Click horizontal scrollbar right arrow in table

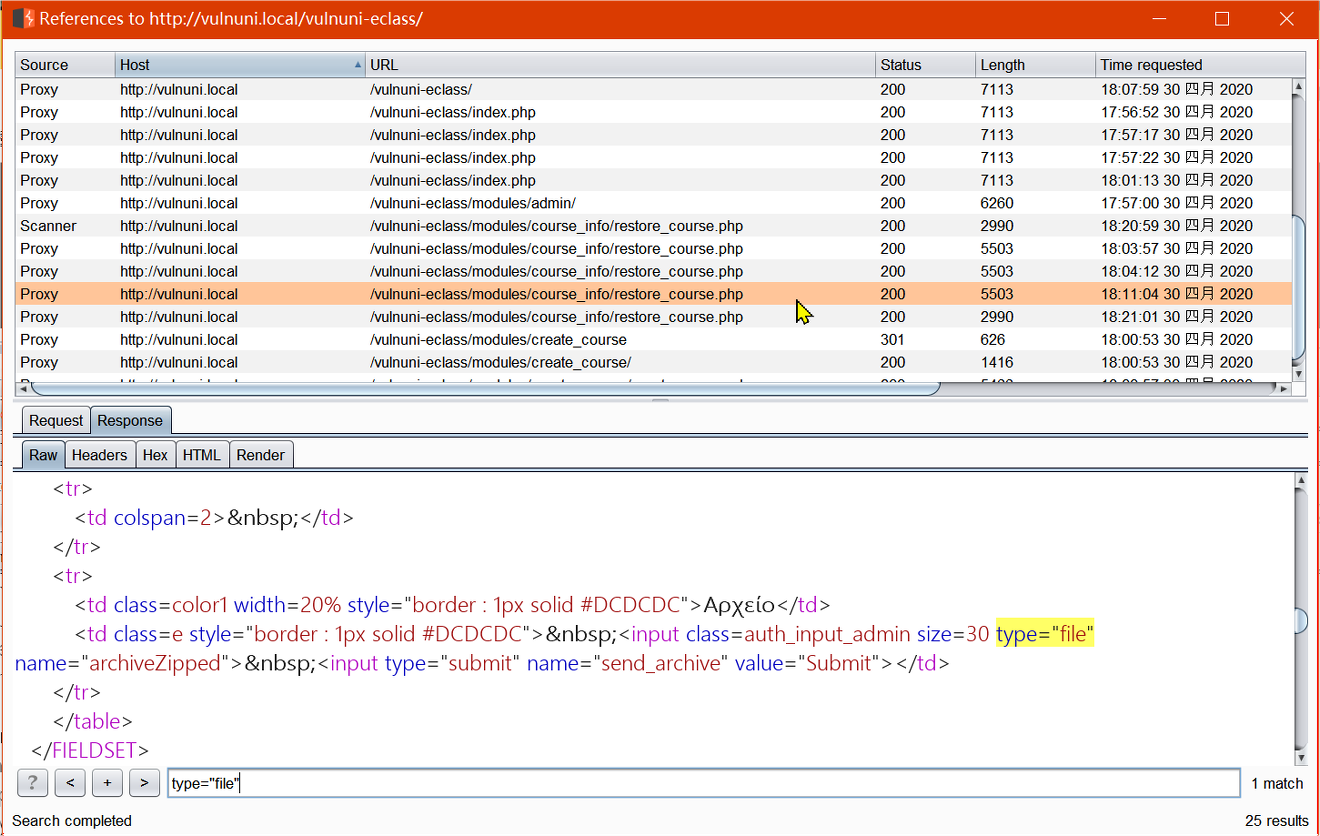point(1285,389)
